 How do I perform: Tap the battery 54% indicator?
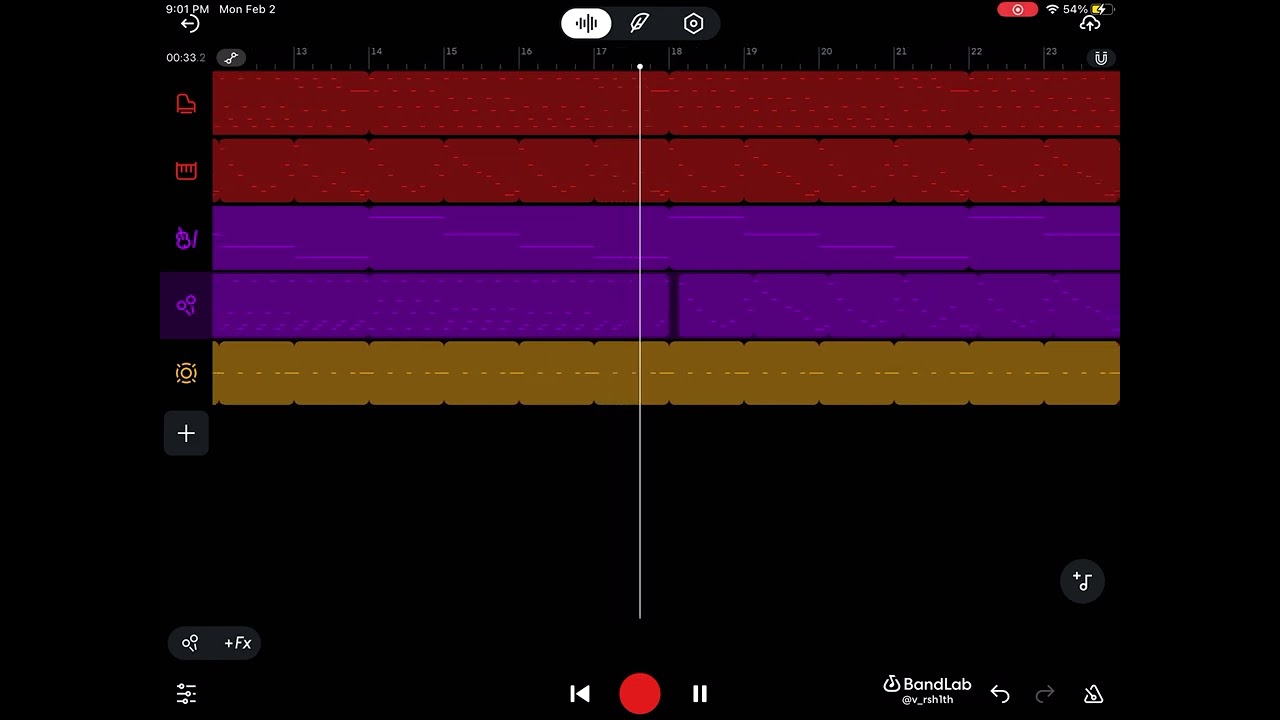[1088, 9]
